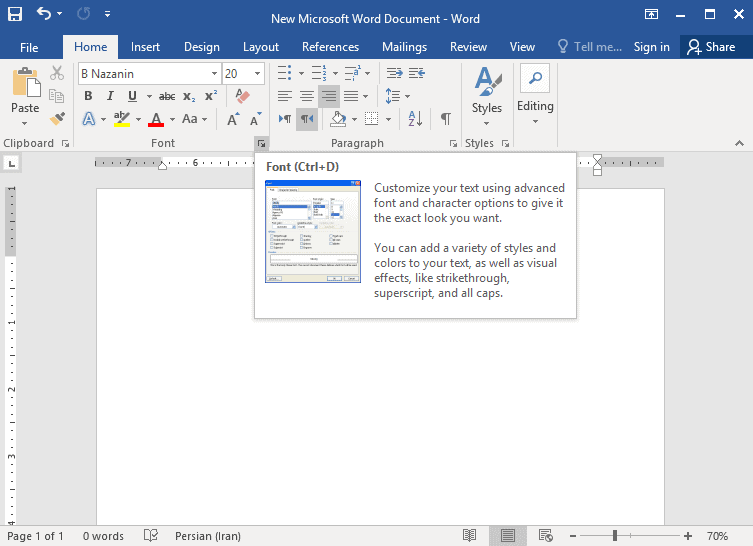Save the document with the floppy icon
Image resolution: width=753 pixels, height=546 pixels.
coord(15,14)
